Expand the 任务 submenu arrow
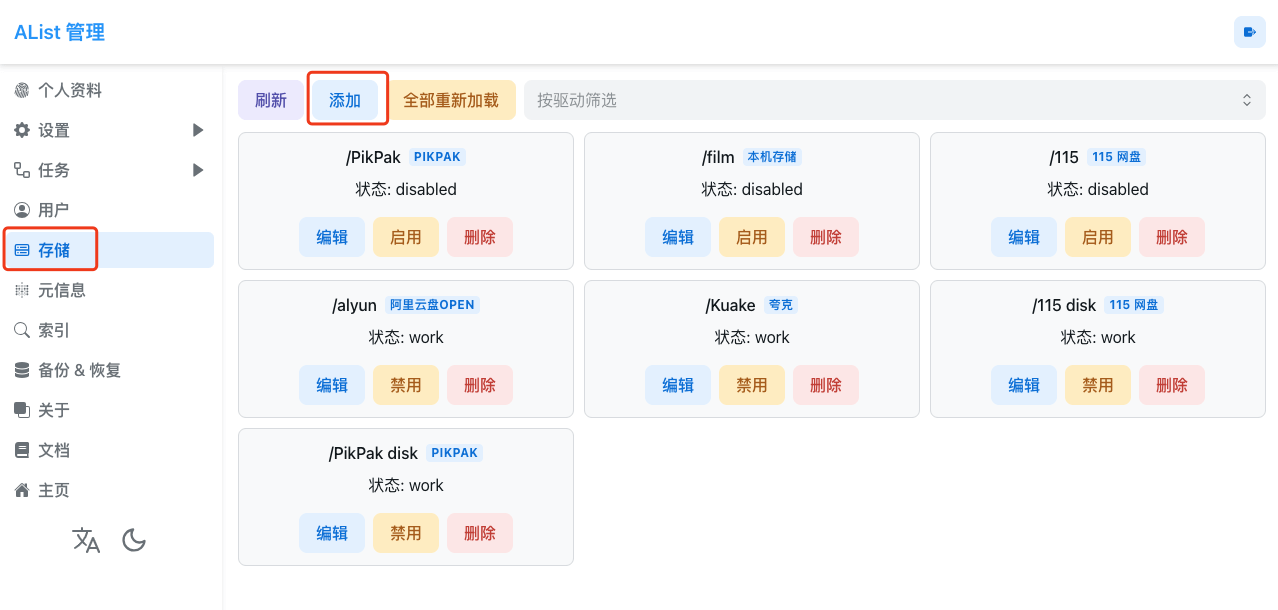Image resolution: width=1278 pixels, height=610 pixels. click(198, 170)
